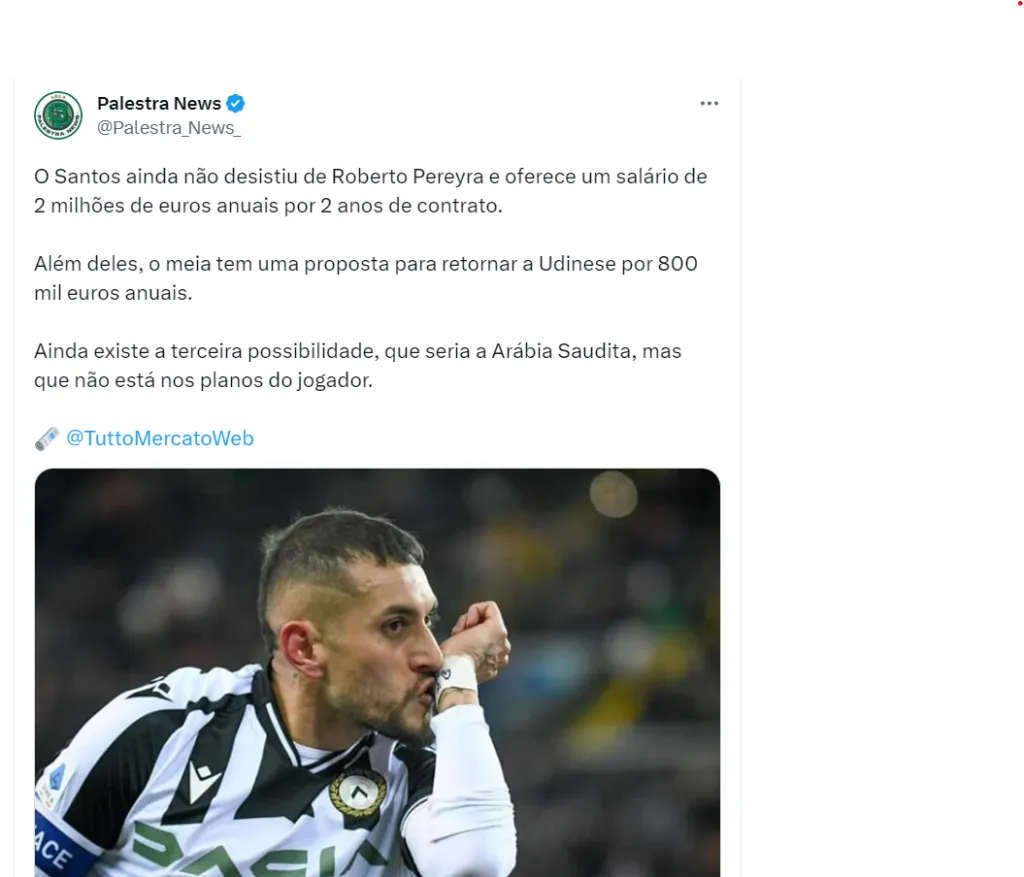Click the blue captain armband

[x=63, y=848]
